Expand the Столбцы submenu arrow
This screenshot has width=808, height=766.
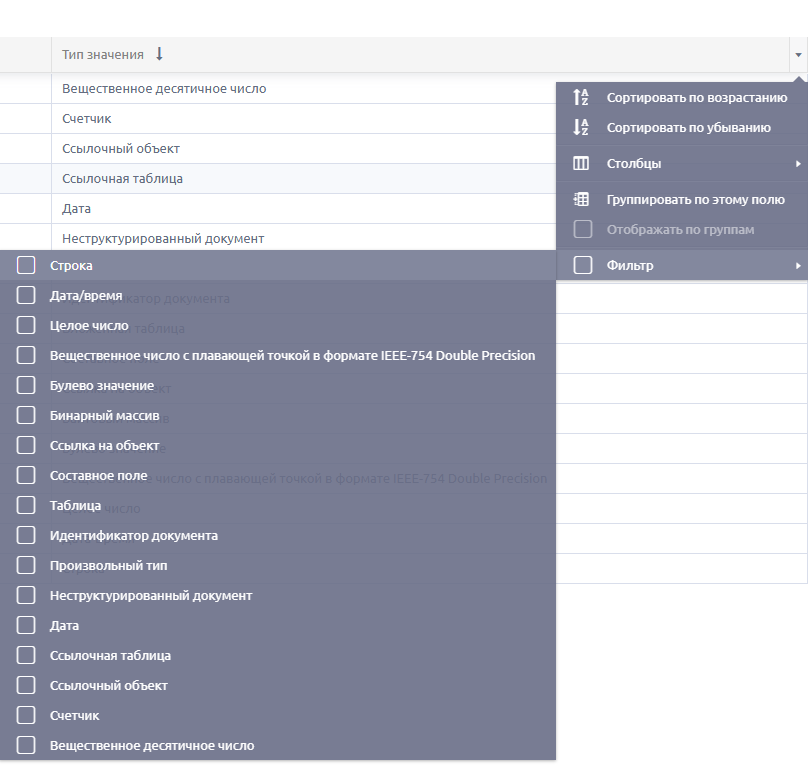tap(798, 164)
